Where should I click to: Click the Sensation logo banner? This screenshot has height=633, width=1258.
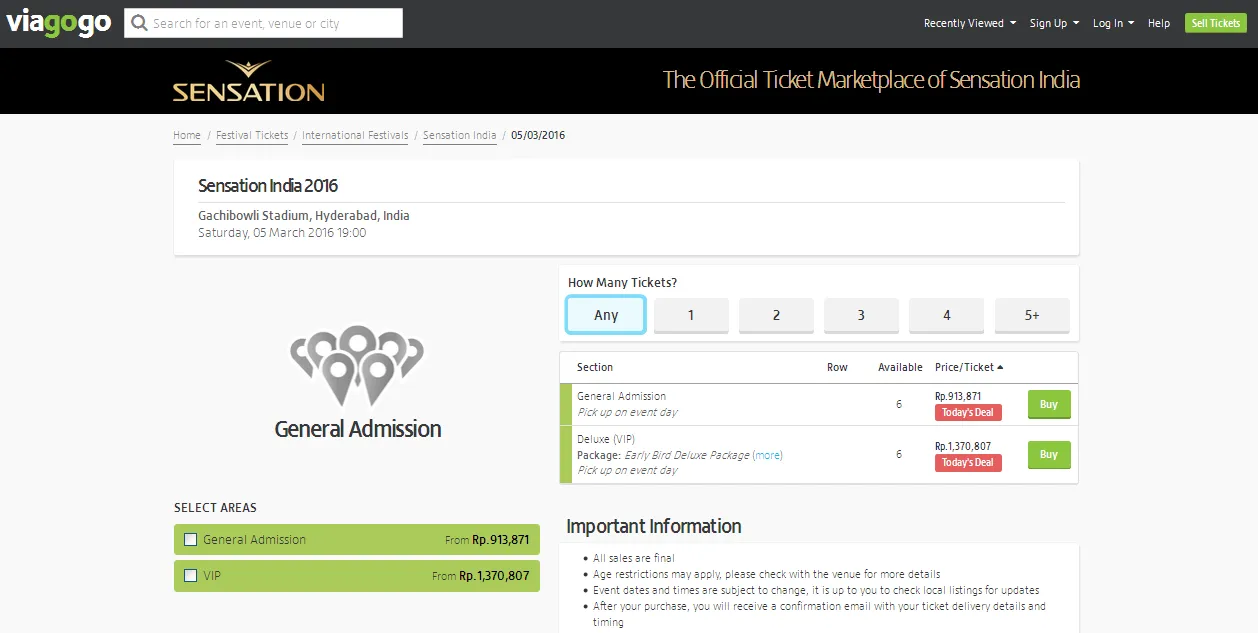point(248,81)
